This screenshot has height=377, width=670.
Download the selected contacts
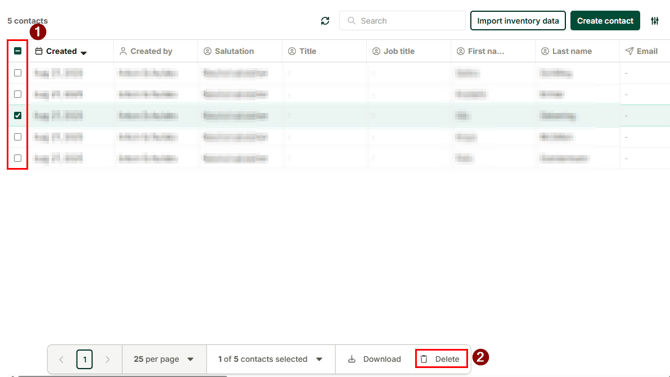pos(374,359)
